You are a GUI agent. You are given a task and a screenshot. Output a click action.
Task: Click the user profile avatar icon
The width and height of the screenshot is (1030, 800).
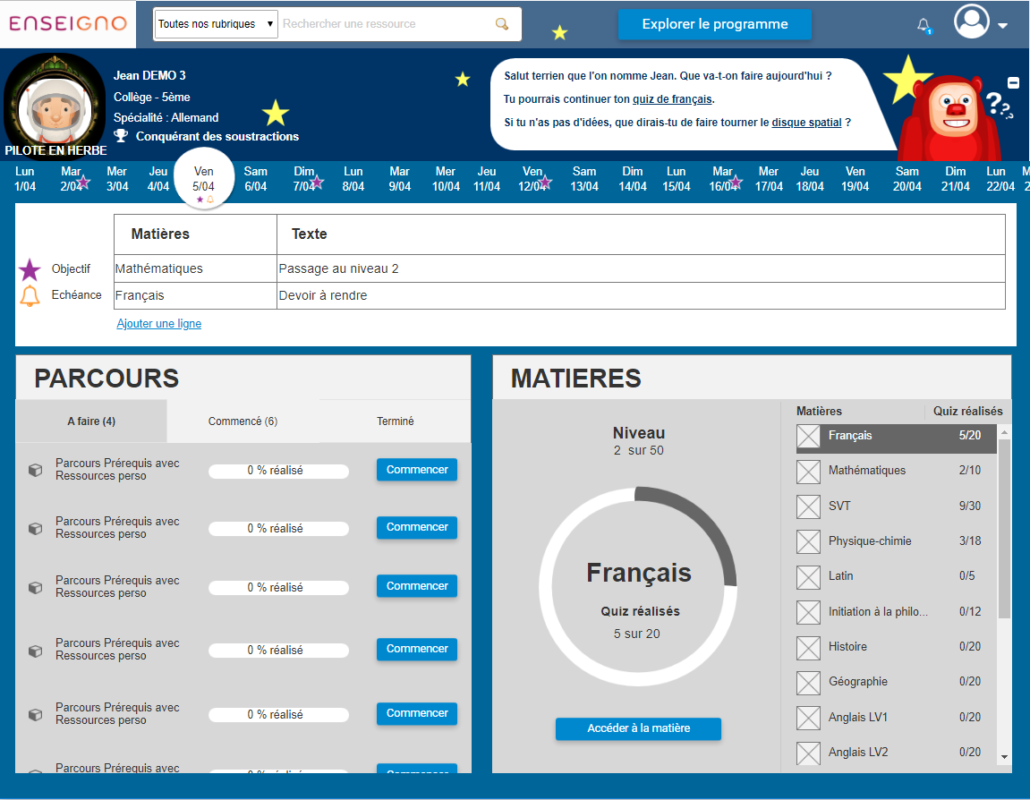970,22
